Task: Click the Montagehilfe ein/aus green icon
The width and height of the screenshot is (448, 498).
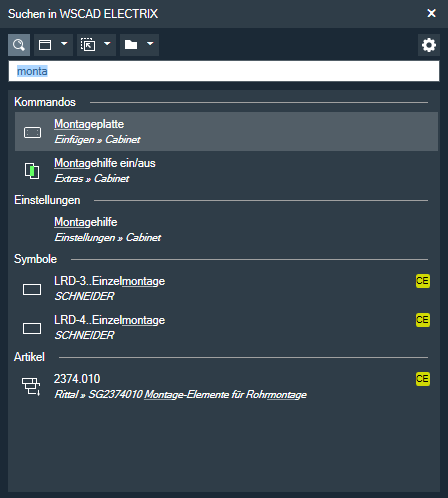Action: coord(32,171)
